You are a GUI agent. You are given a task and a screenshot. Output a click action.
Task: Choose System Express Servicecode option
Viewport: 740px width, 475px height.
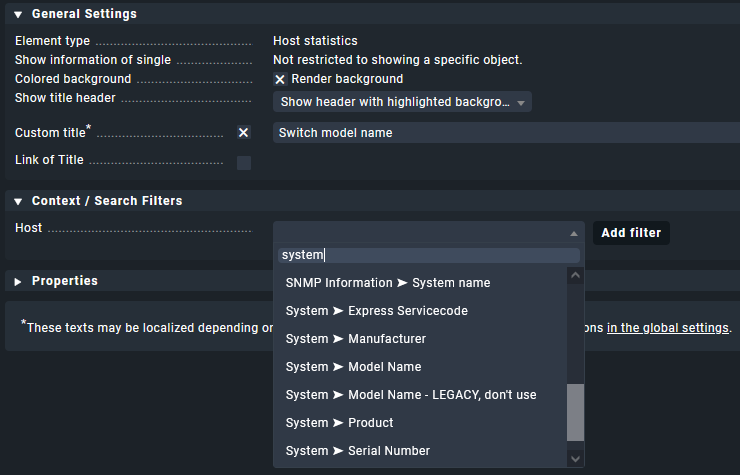coord(376,311)
